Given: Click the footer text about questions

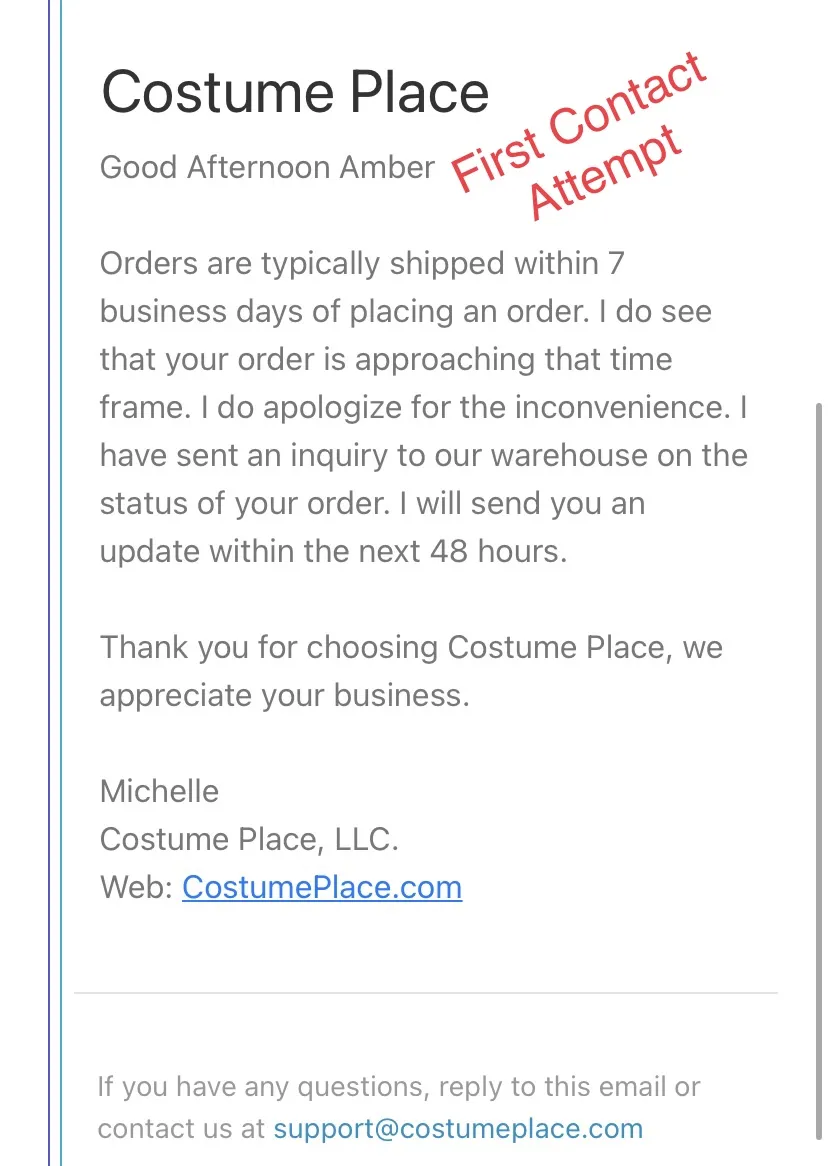Looking at the screenshot, I should click(399, 1108).
